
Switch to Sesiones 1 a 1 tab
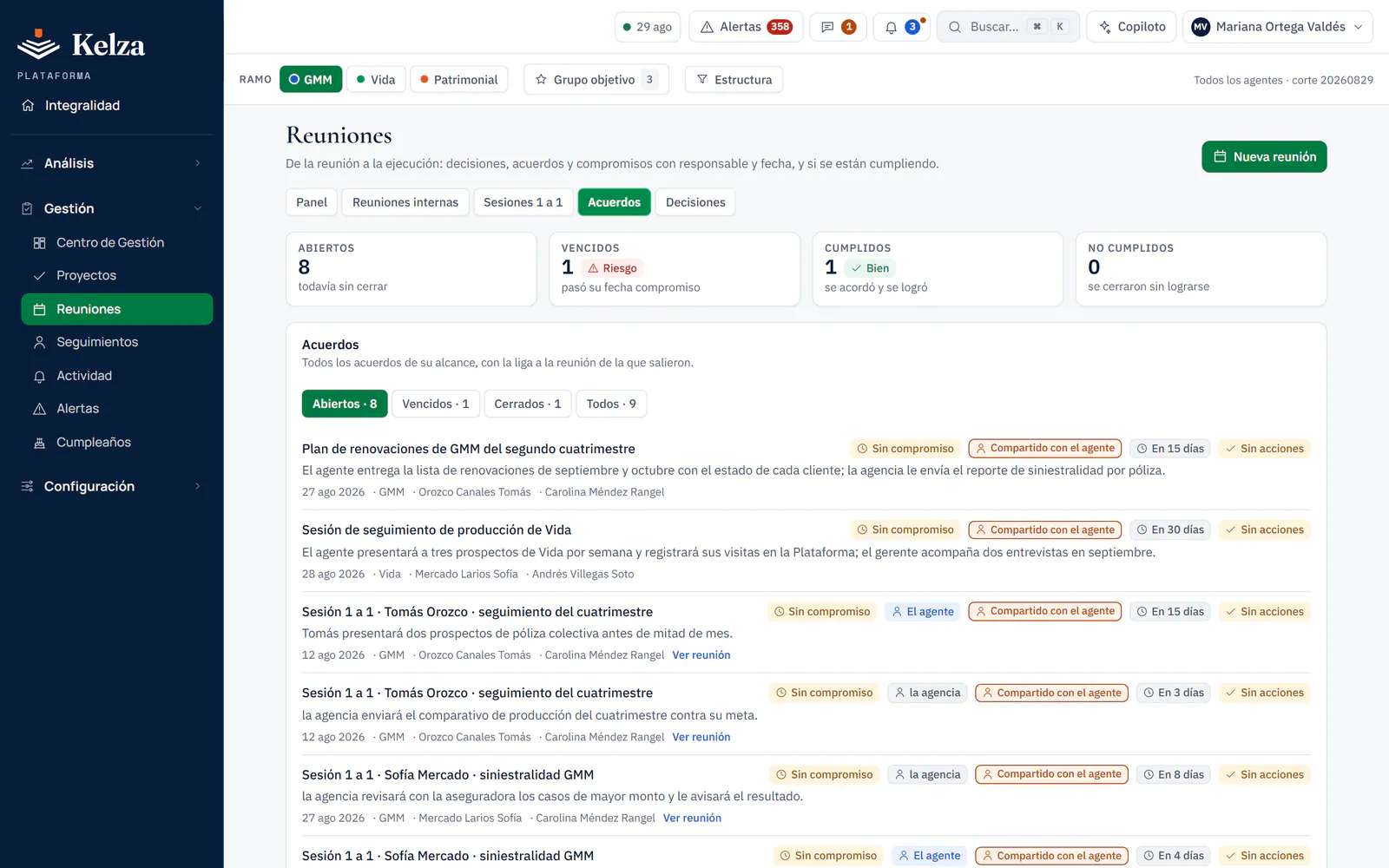coord(523,202)
